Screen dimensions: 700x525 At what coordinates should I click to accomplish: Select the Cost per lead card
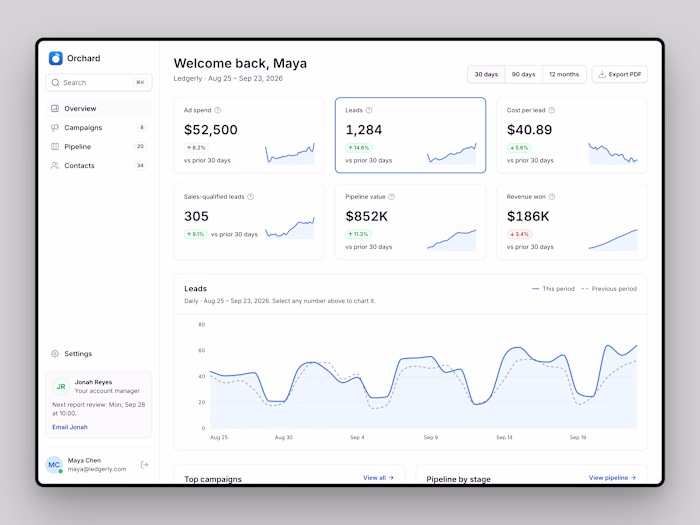click(572, 135)
